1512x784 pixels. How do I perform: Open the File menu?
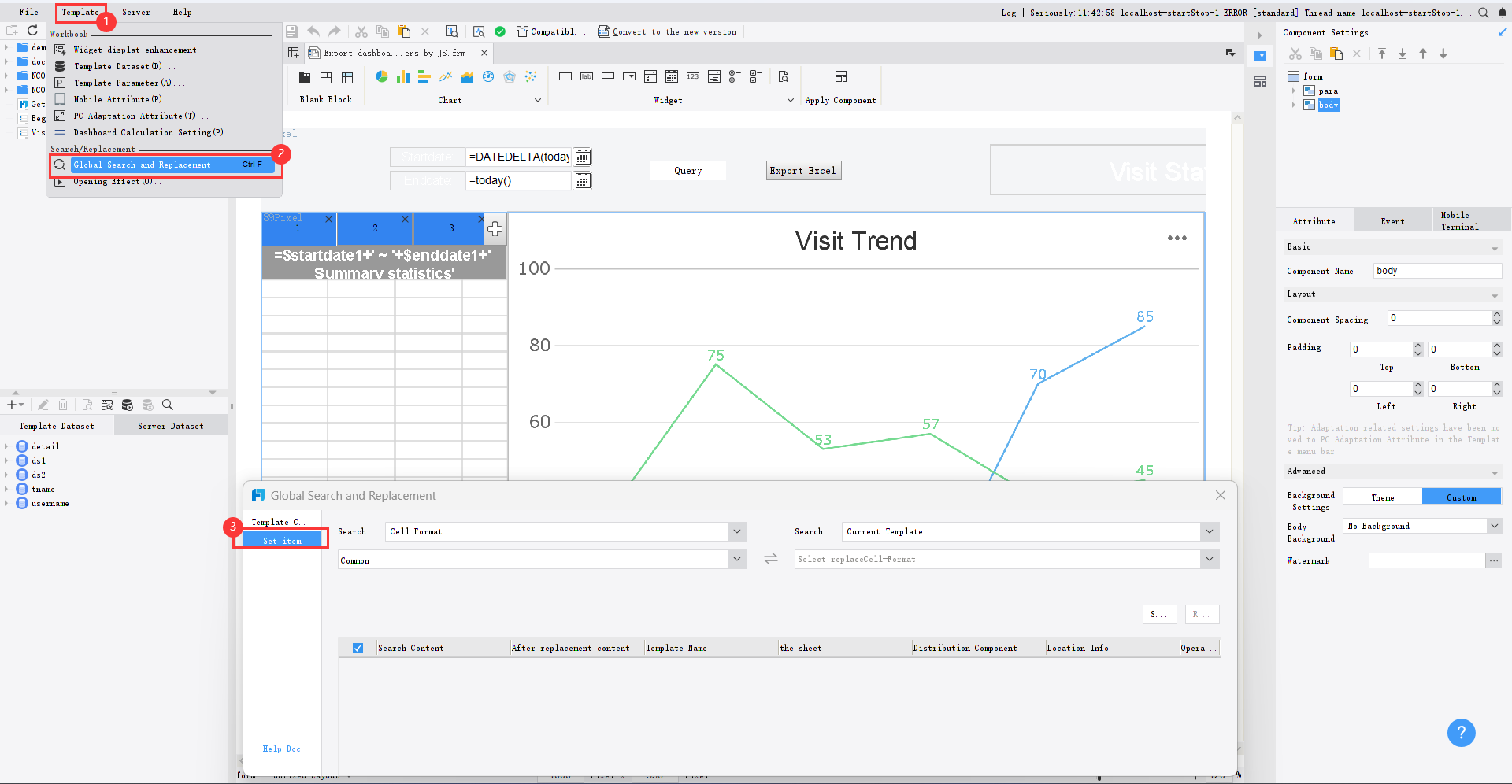point(29,12)
